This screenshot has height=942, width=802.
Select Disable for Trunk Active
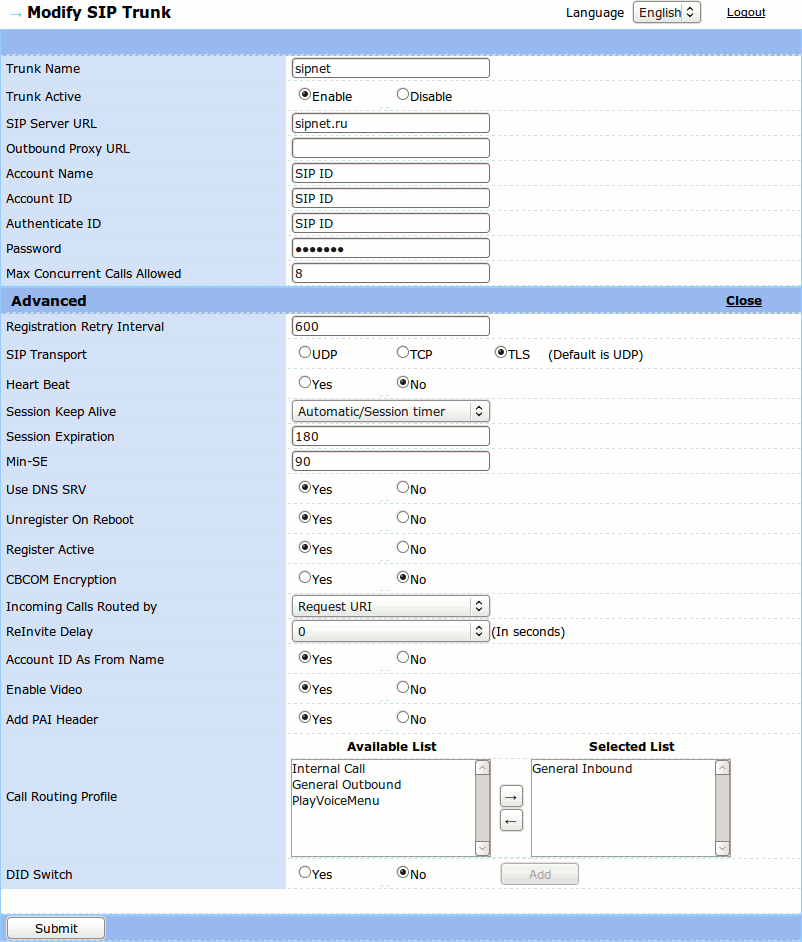pos(403,94)
